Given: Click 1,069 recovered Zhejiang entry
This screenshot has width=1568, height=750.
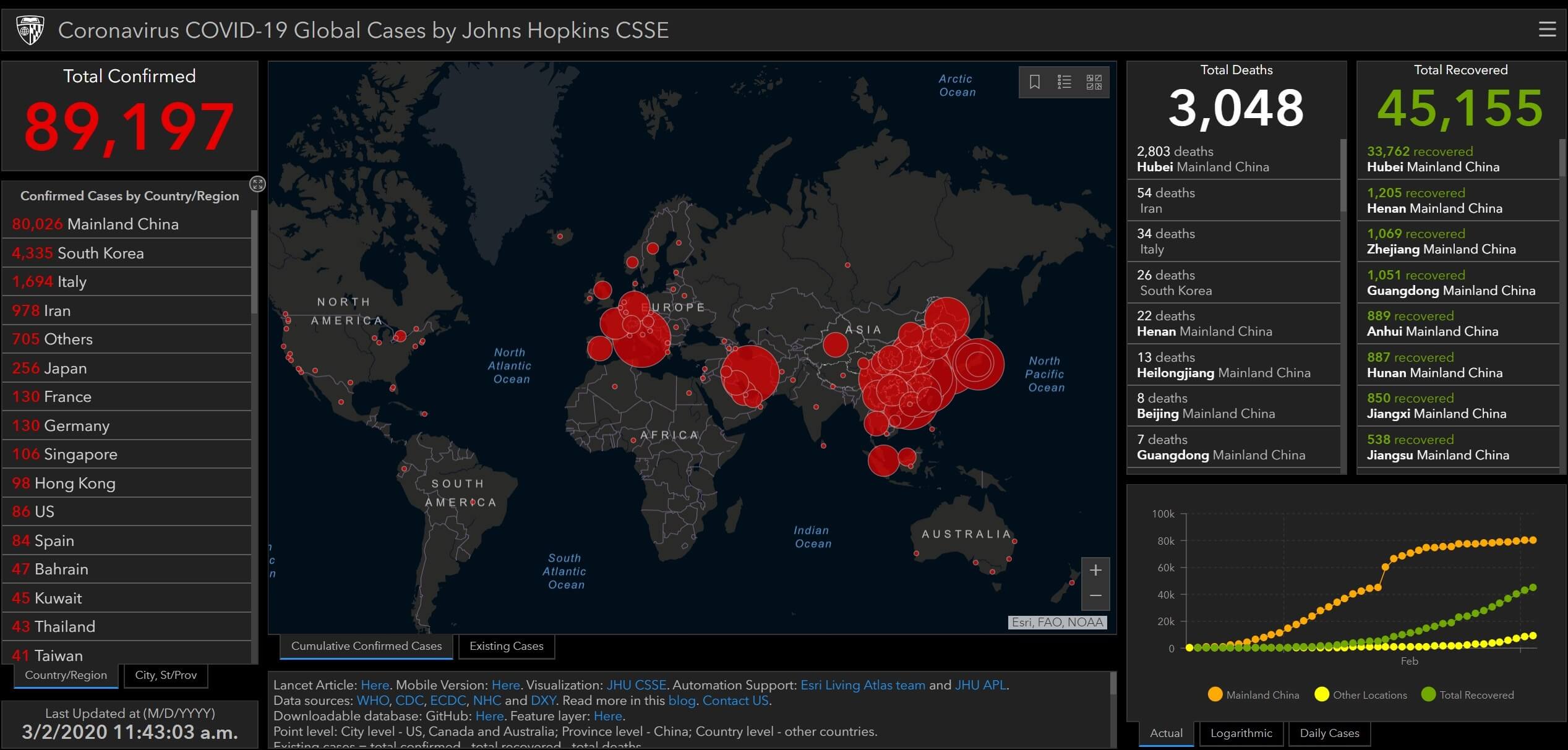Looking at the screenshot, I should pos(1458,241).
